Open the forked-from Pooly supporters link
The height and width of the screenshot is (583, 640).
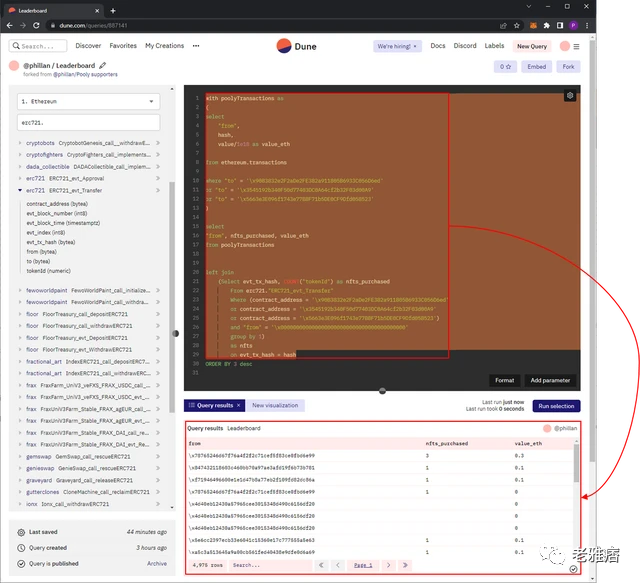pyautogui.click(x=85, y=74)
